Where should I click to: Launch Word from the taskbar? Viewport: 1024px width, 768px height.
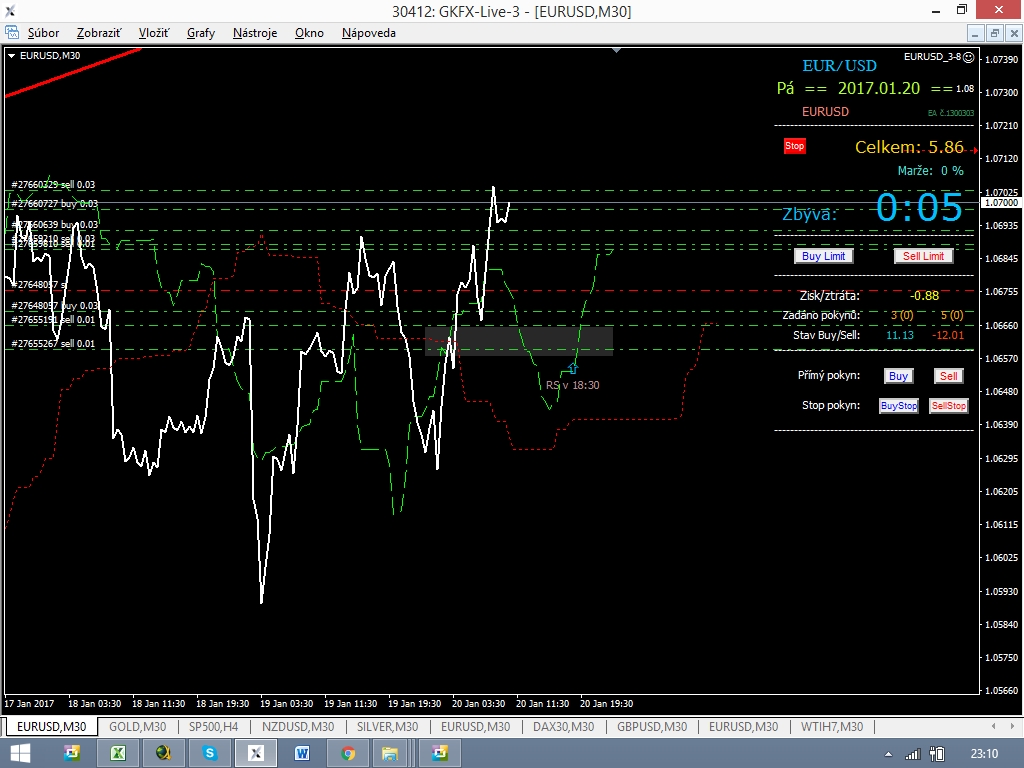(302, 753)
